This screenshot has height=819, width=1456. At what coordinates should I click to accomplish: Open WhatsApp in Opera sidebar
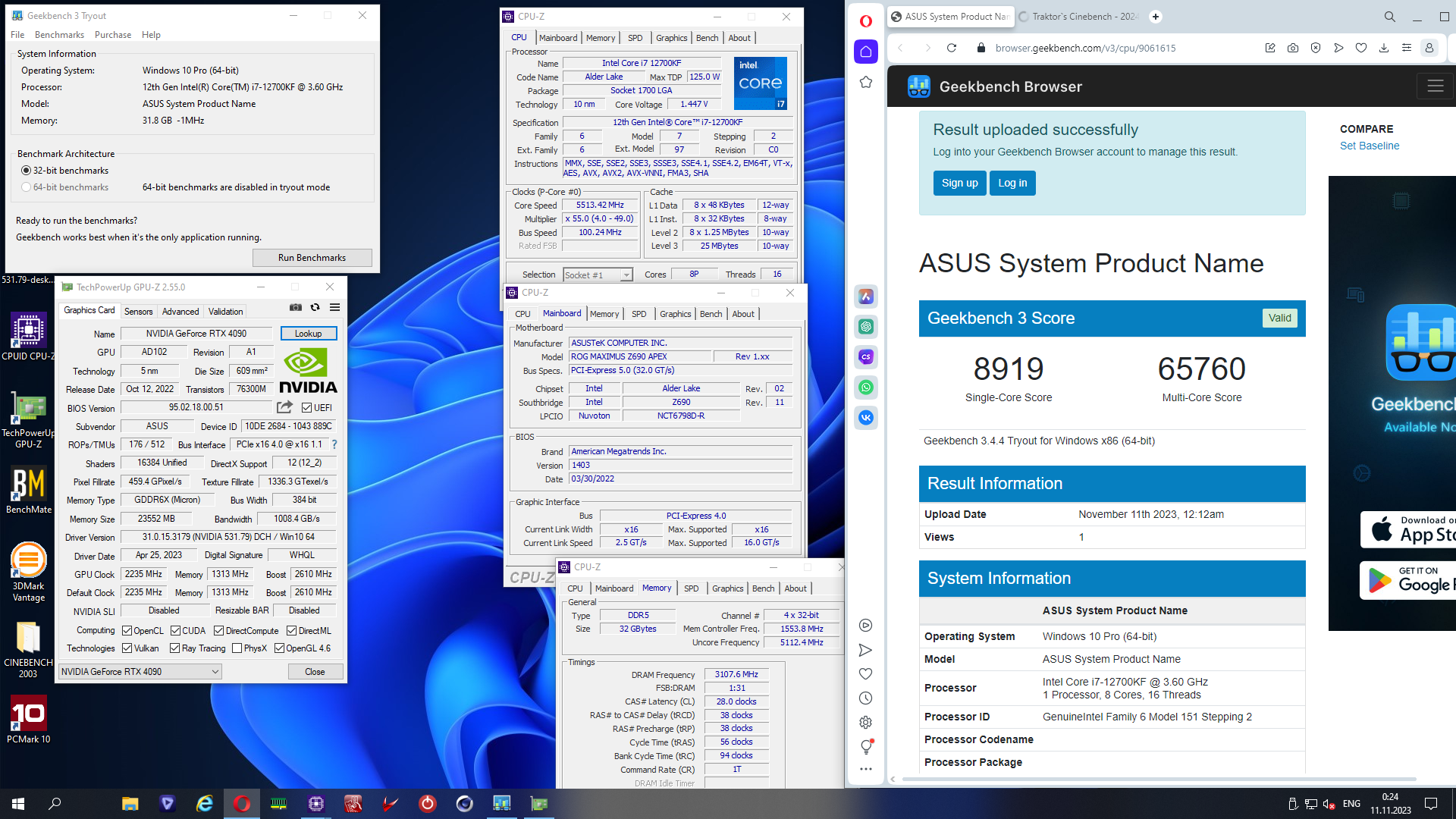click(866, 388)
